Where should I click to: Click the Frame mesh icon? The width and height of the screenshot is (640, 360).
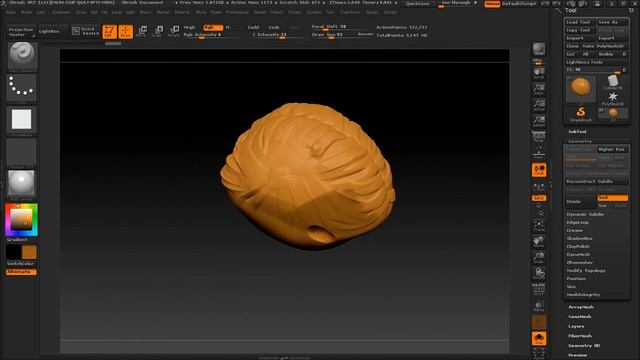539,226
